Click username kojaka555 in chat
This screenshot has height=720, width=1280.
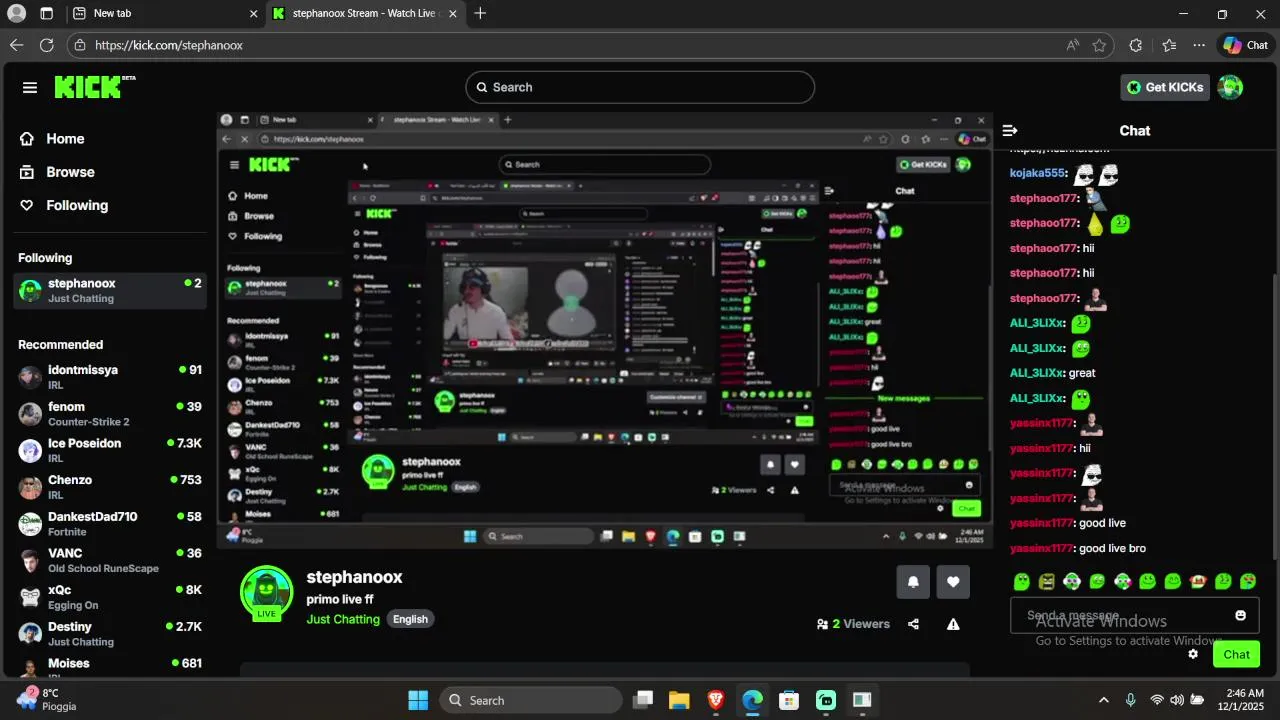pos(1038,173)
